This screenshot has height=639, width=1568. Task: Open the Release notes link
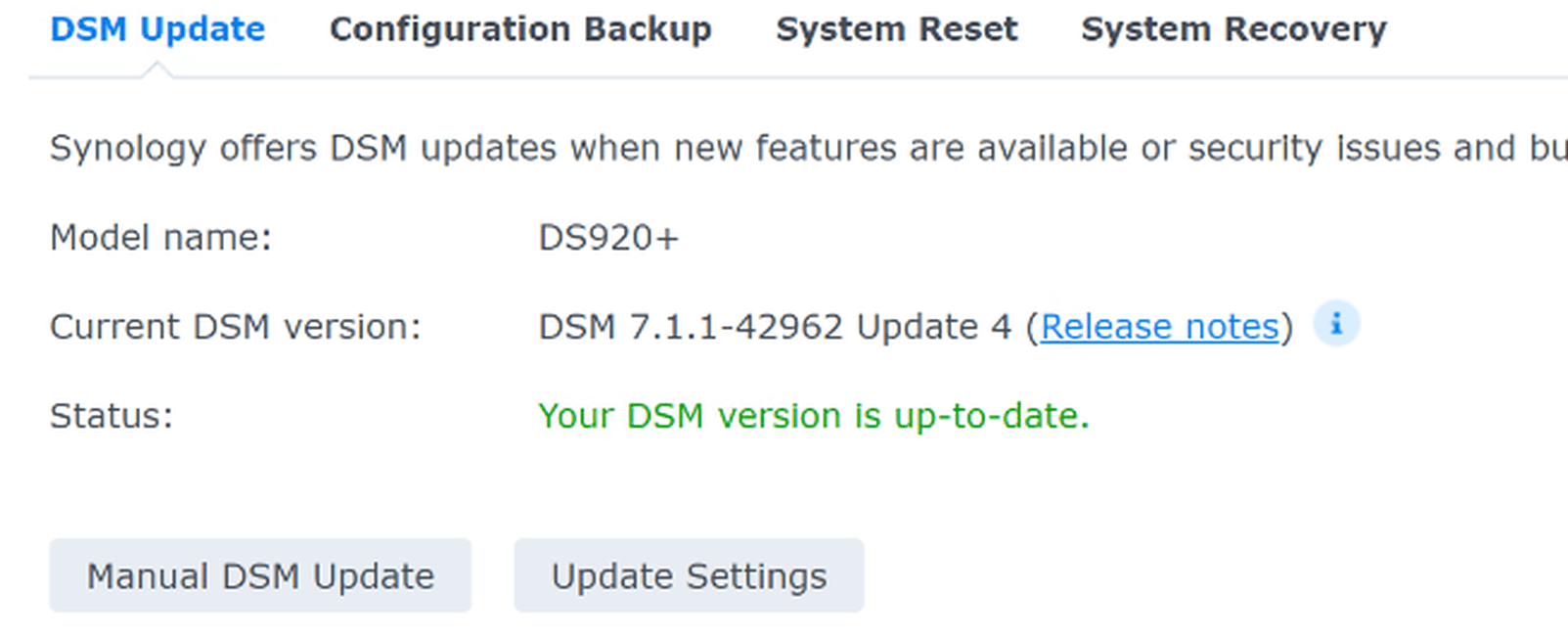click(x=1159, y=327)
